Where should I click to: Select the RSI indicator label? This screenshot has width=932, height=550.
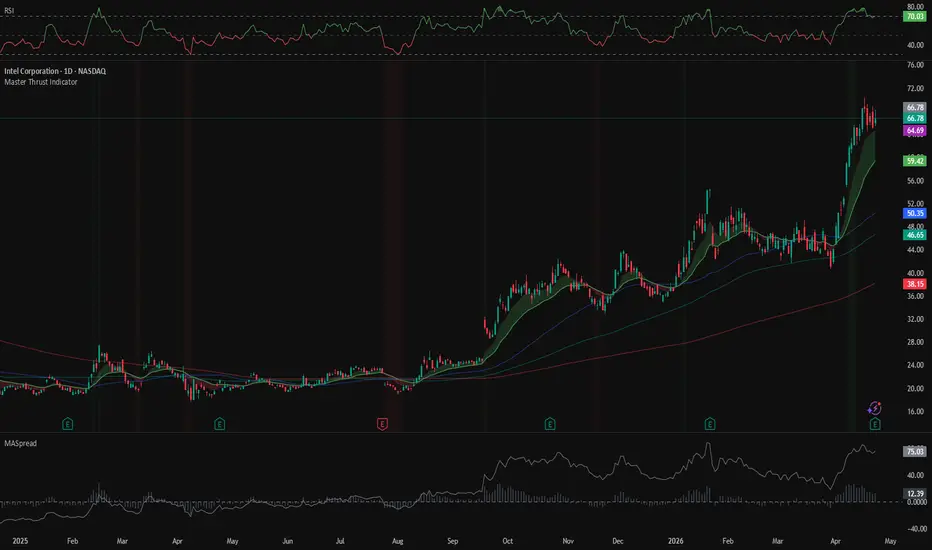pyautogui.click(x=9, y=11)
